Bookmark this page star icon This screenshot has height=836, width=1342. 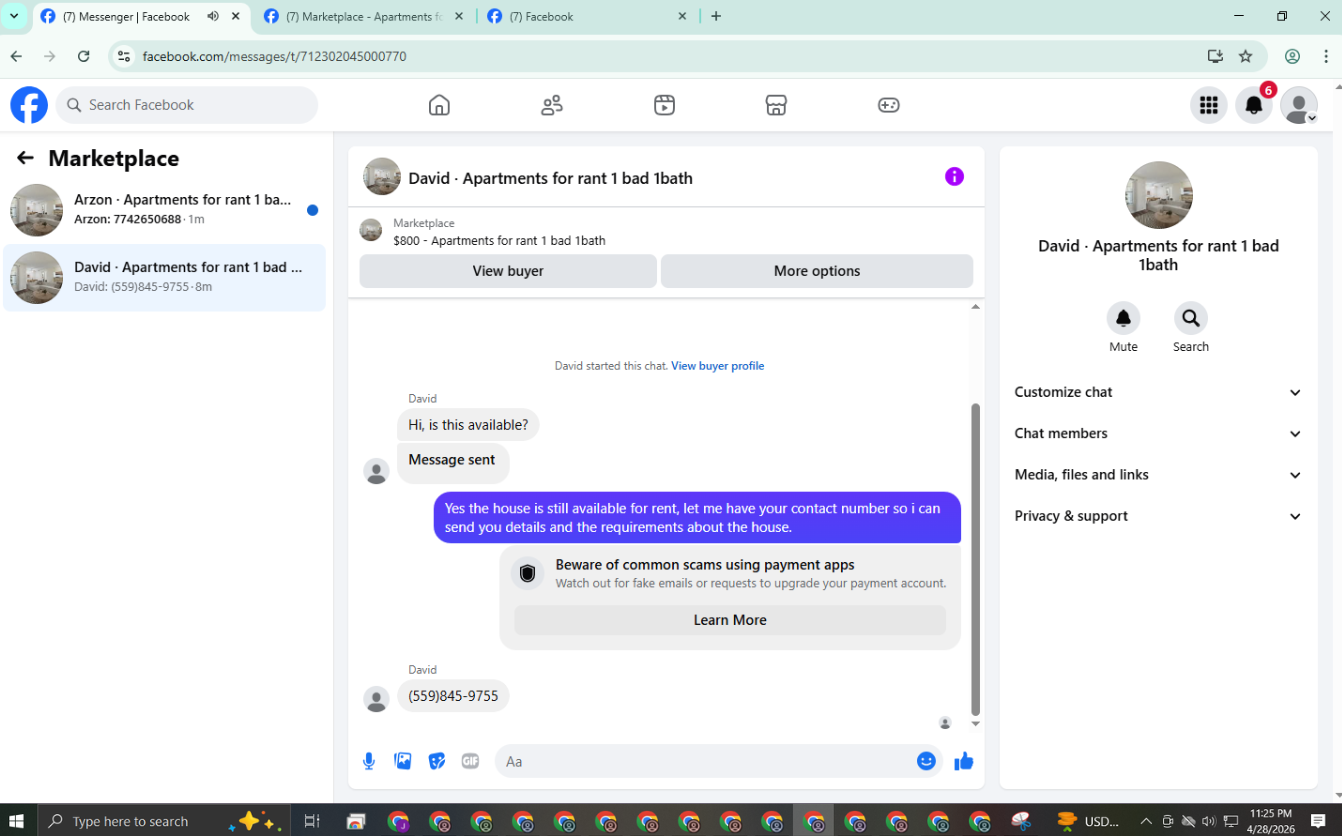tap(1245, 56)
